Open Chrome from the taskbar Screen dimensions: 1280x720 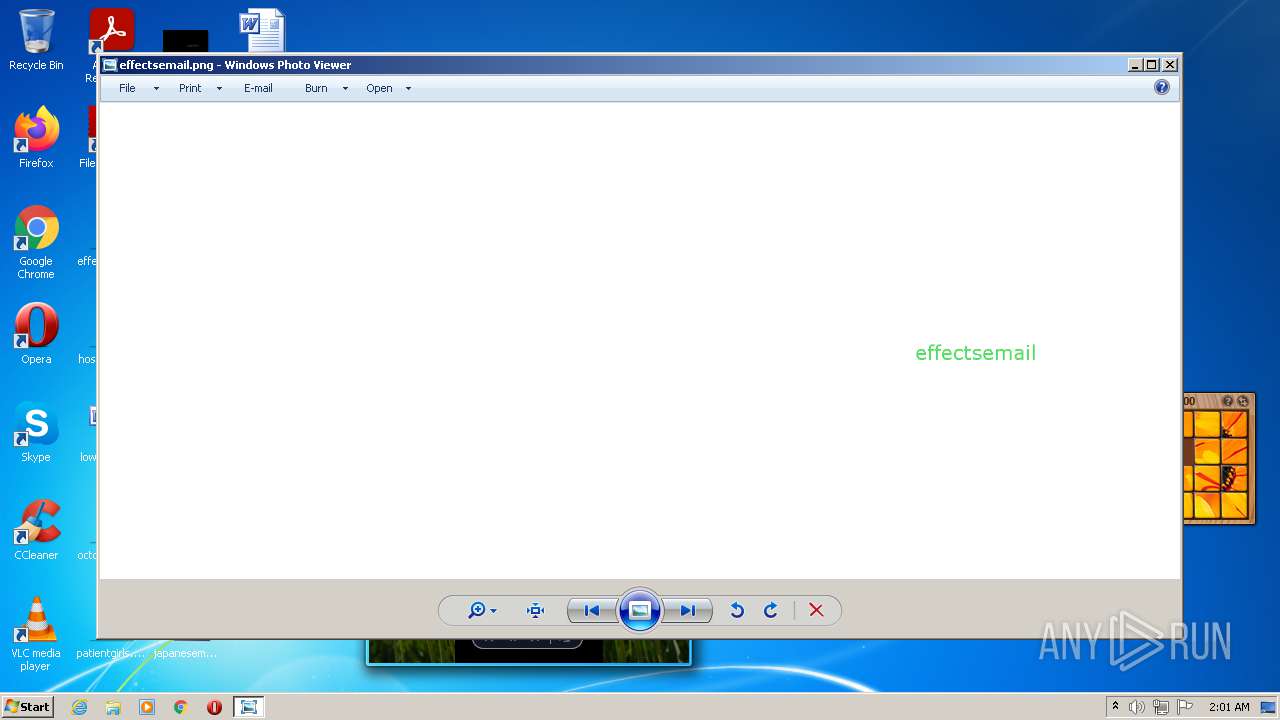pos(181,707)
